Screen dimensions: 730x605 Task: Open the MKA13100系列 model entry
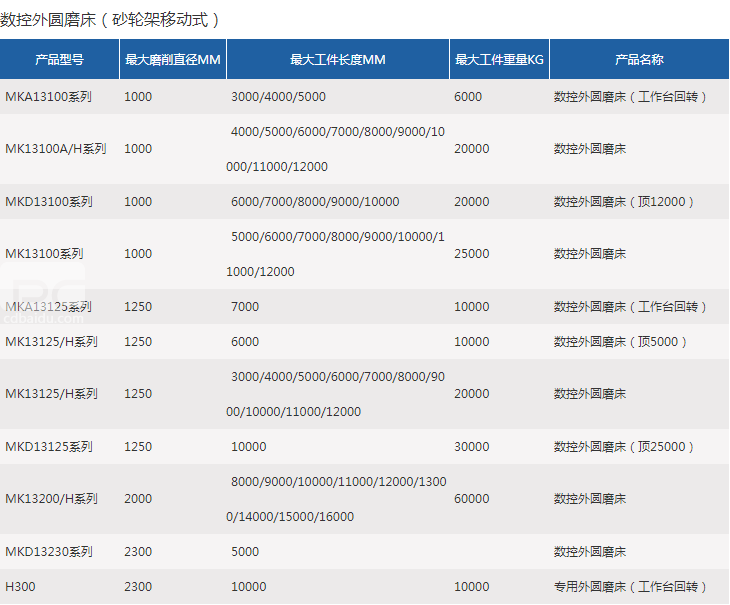point(49,97)
